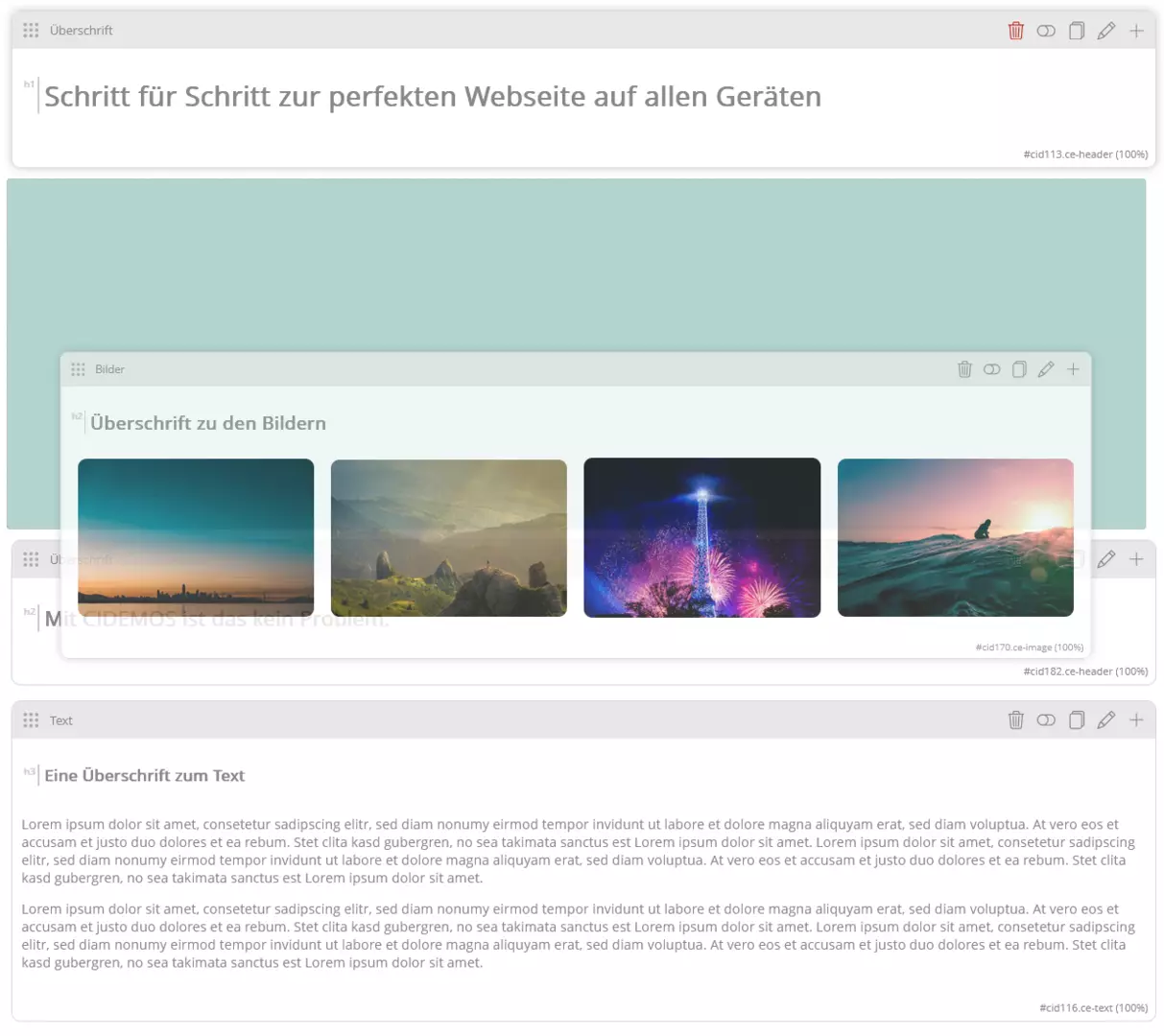This screenshot has width=1164, height=1036.
Task: Click the drag handle of the Text panel
Action: pyautogui.click(x=31, y=720)
